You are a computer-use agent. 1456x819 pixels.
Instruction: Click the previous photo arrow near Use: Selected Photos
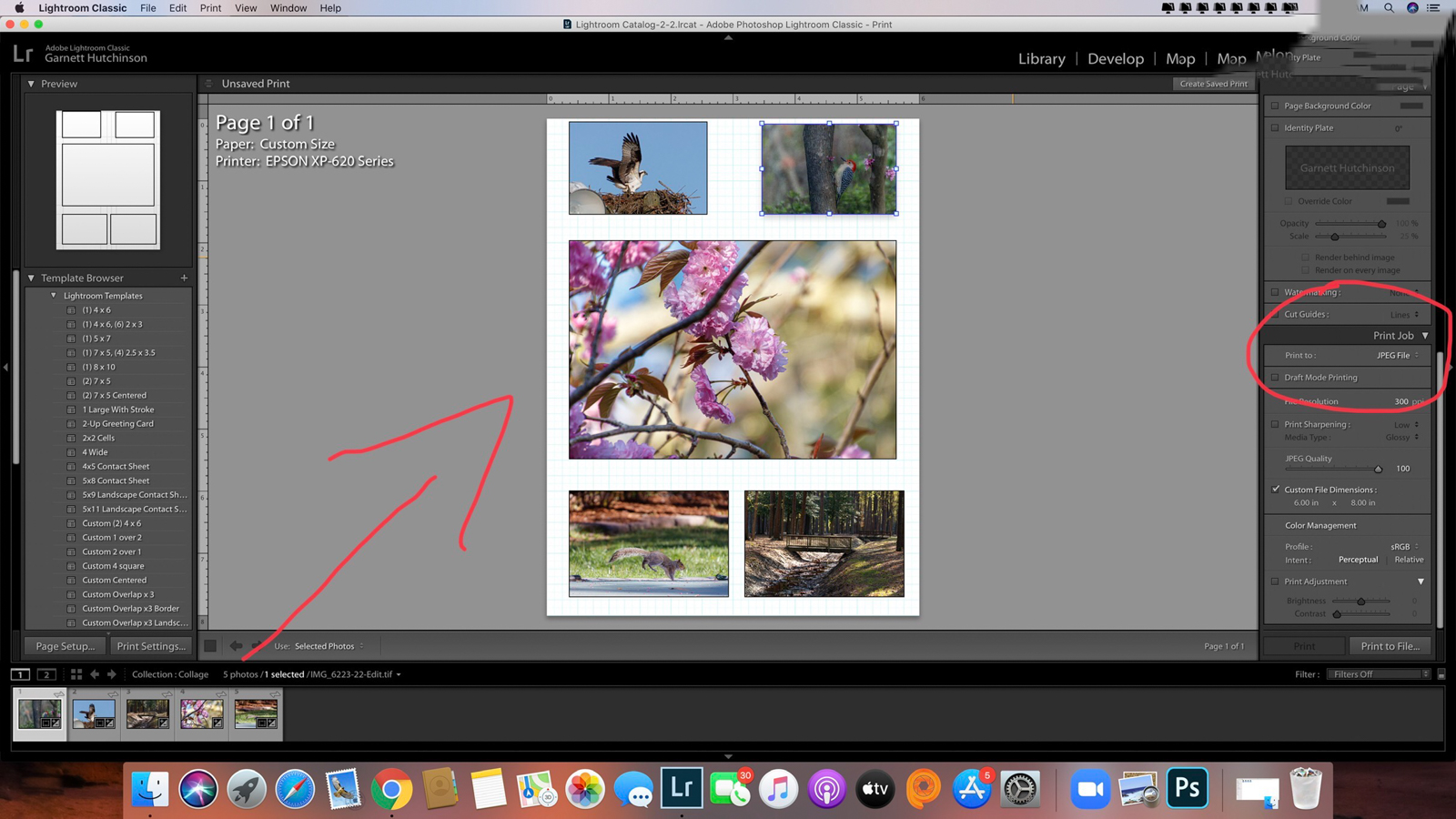pyautogui.click(x=237, y=646)
